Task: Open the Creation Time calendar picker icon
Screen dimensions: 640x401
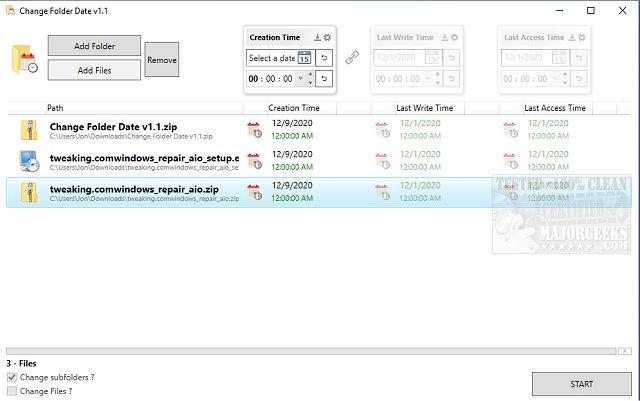Action: coord(304,58)
